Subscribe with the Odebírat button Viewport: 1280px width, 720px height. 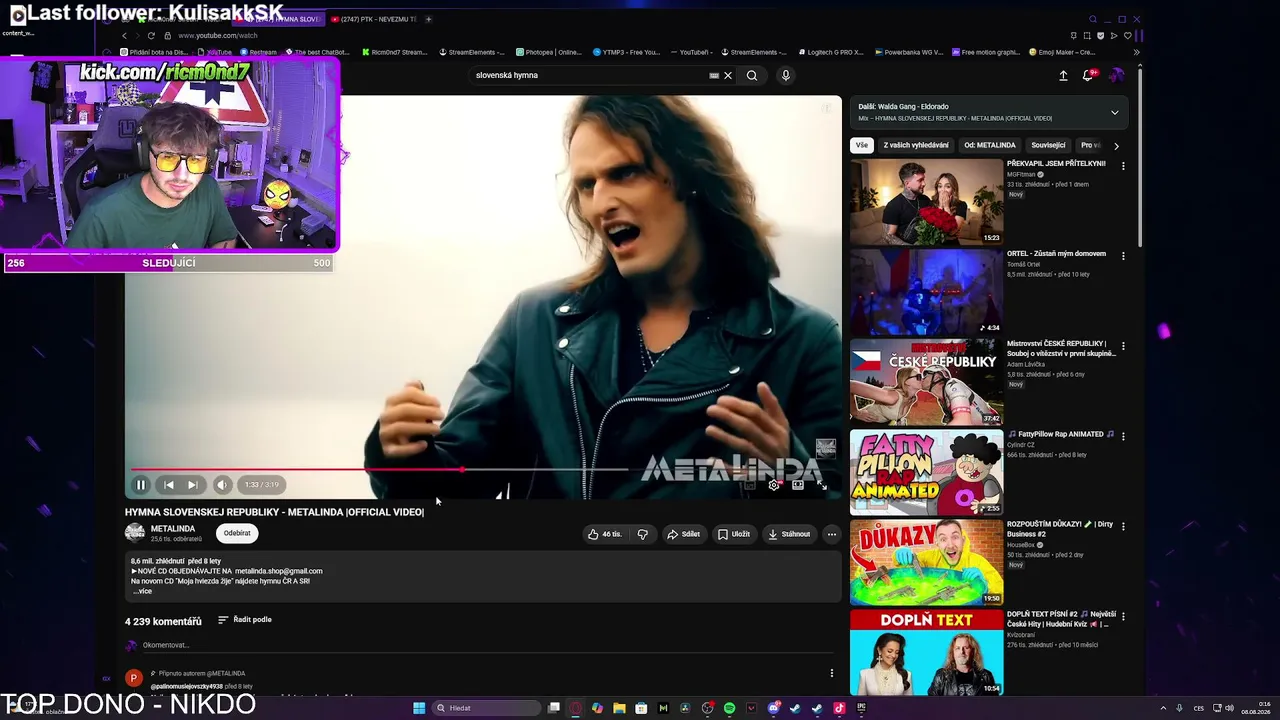(x=237, y=533)
